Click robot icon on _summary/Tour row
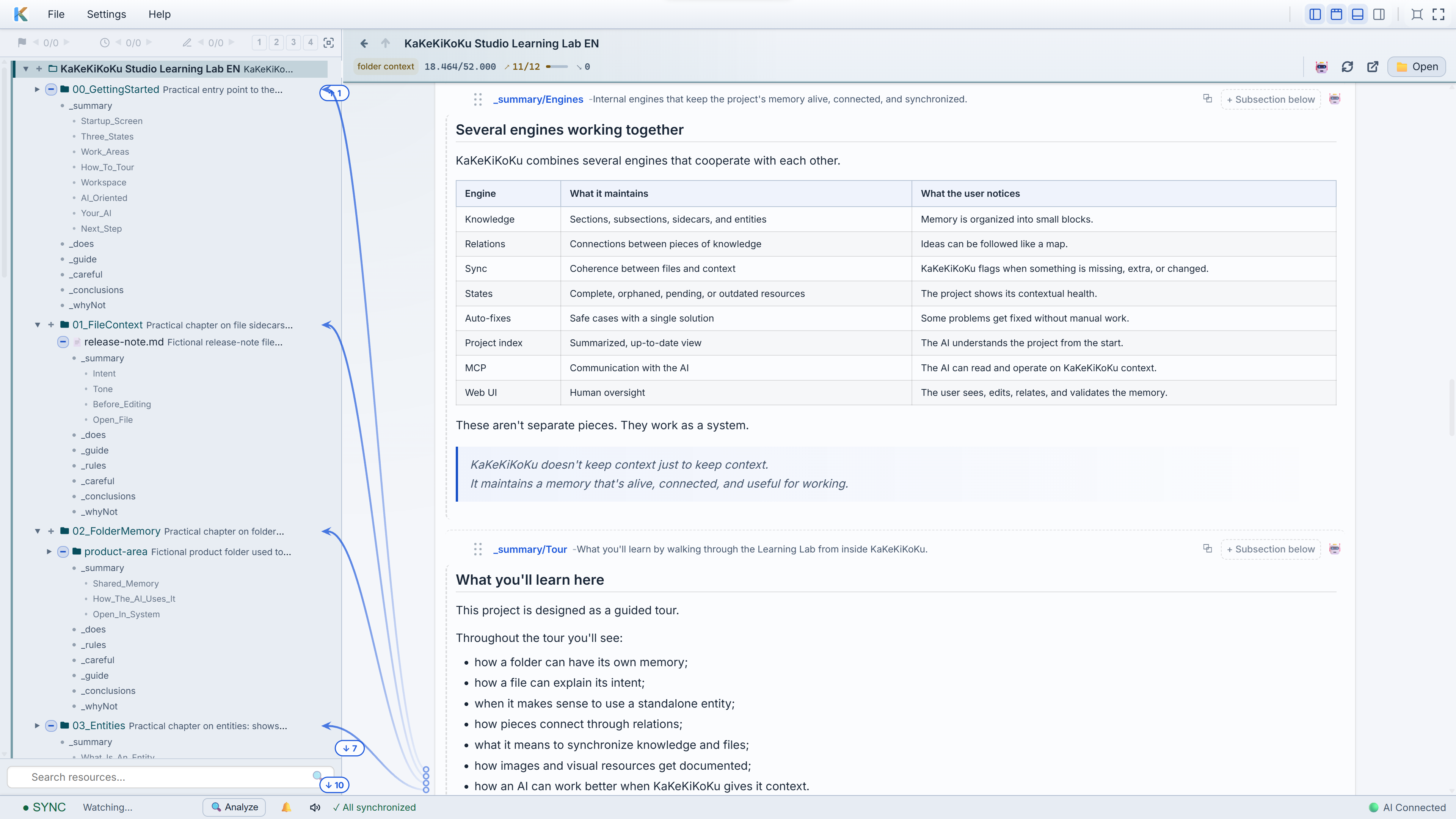Viewport: 1456px width, 819px height. [x=1335, y=549]
